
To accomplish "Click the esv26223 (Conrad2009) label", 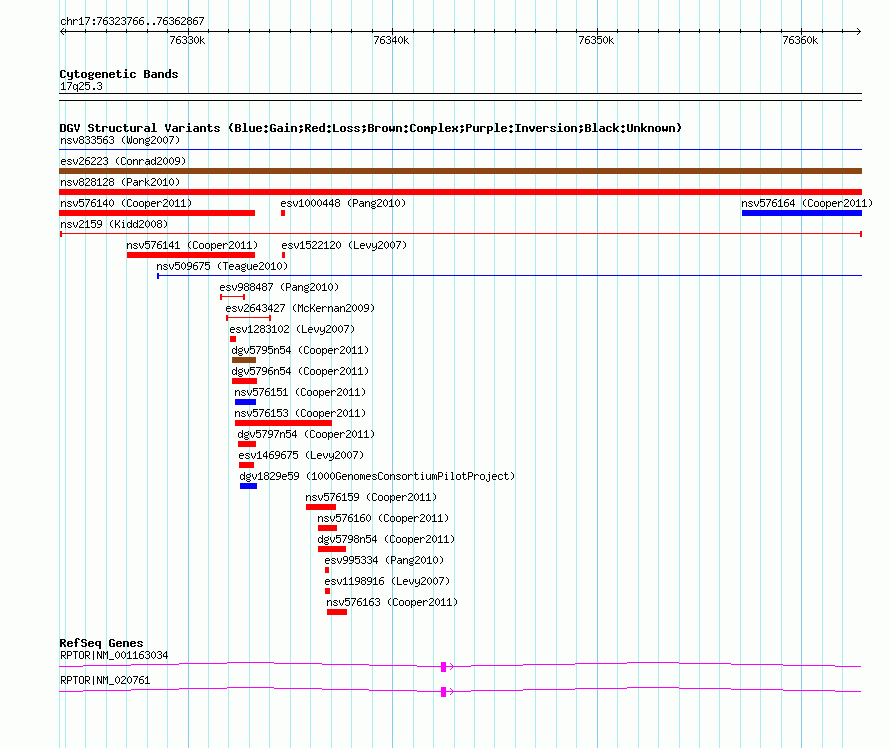I will [x=123, y=161].
